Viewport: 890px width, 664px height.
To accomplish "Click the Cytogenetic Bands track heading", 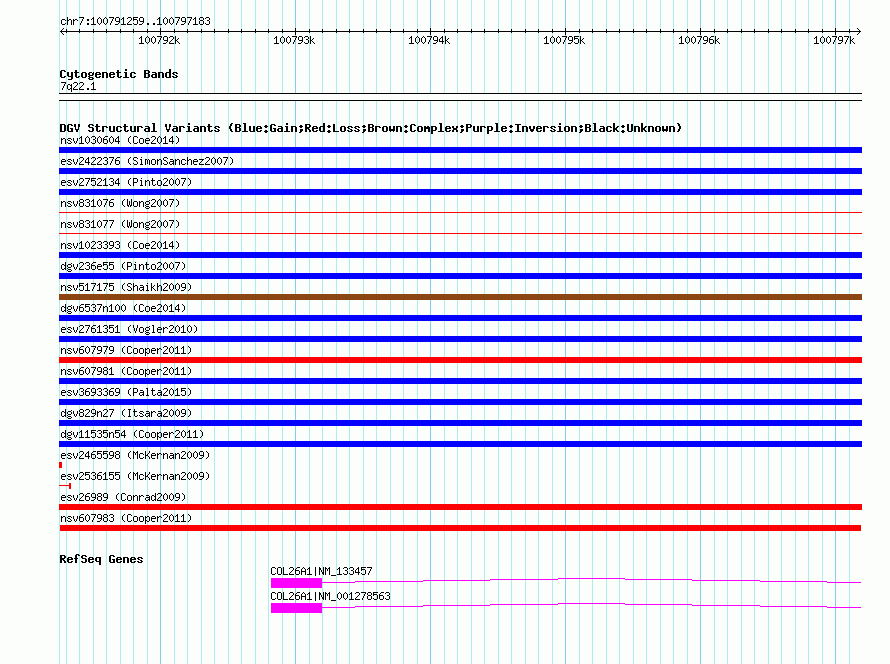I will 118,74.
